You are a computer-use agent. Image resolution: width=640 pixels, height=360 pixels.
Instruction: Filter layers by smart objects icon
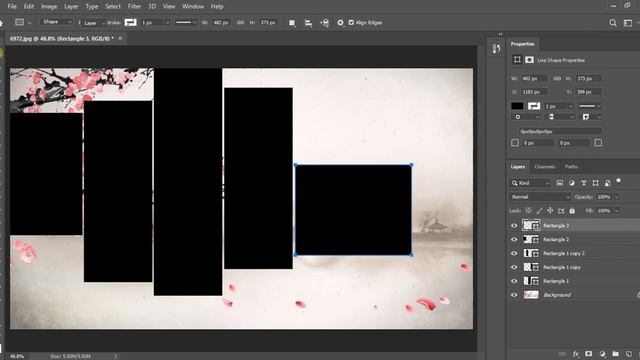(607, 183)
